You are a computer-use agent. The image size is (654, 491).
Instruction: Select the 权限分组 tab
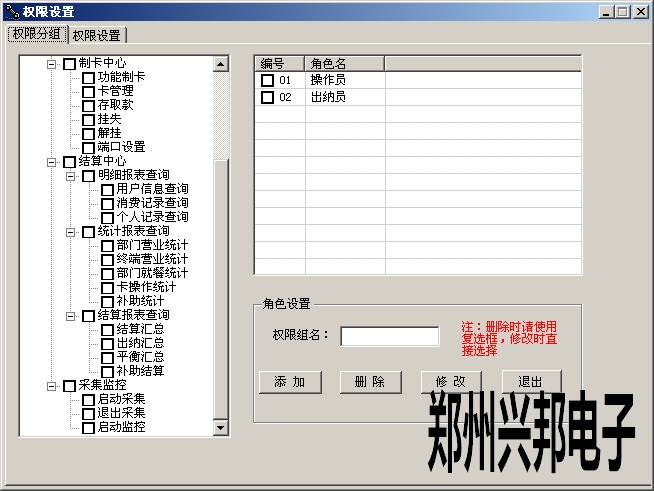pos(37,34)
